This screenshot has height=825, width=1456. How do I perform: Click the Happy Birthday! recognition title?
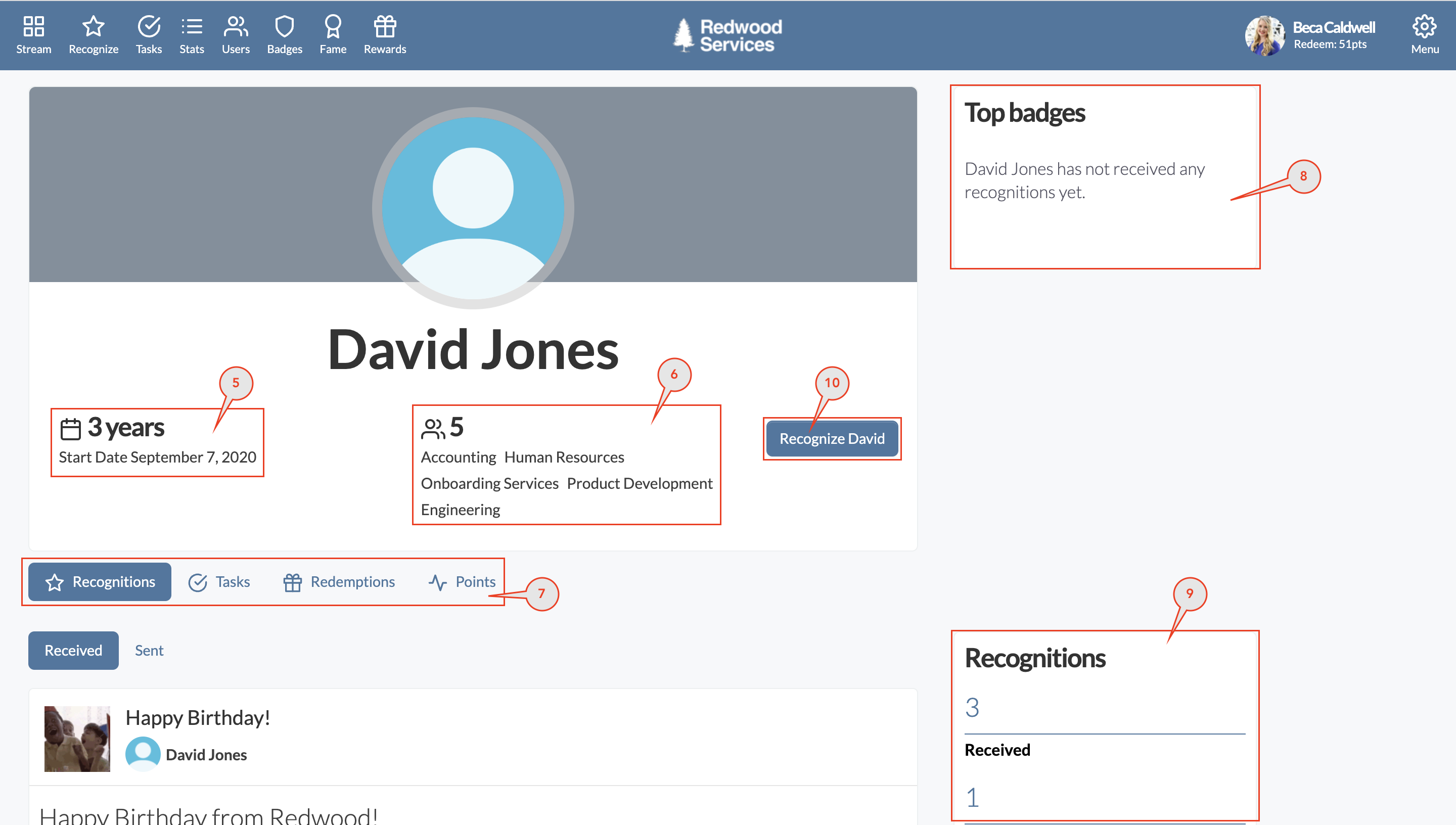(198, 718)
